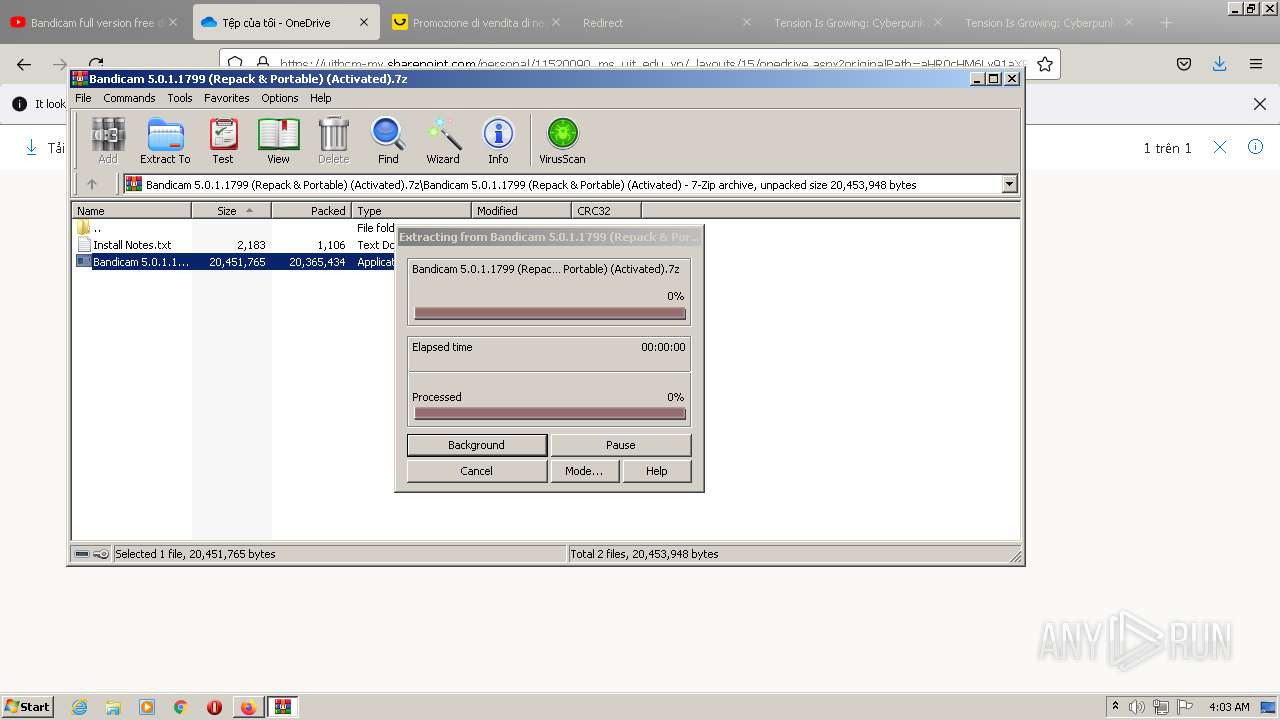Click the WinRAR taskbar button
This screenshot has height=720, width=1280.
click(x=282, y=707)
